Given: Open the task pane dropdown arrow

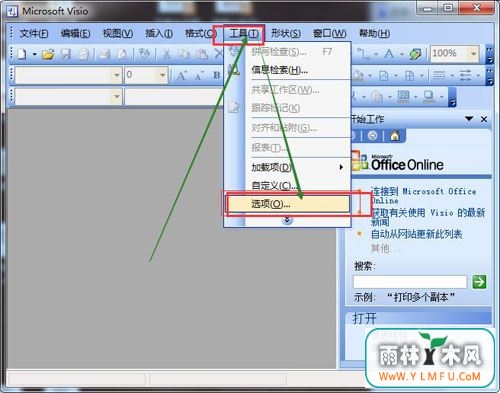Looking at the screenshot, I should tap(469, 119).
